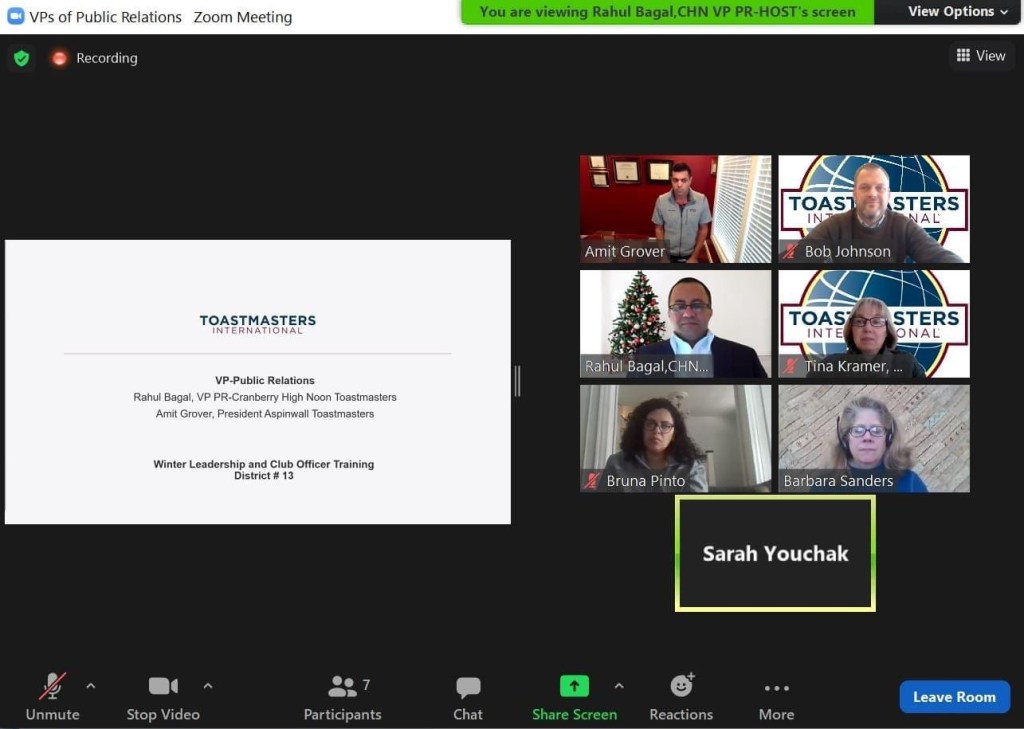Select Amit Grover's video thumbnail
This screenshot has height=729, width=1024.
[x=675, y=208]
